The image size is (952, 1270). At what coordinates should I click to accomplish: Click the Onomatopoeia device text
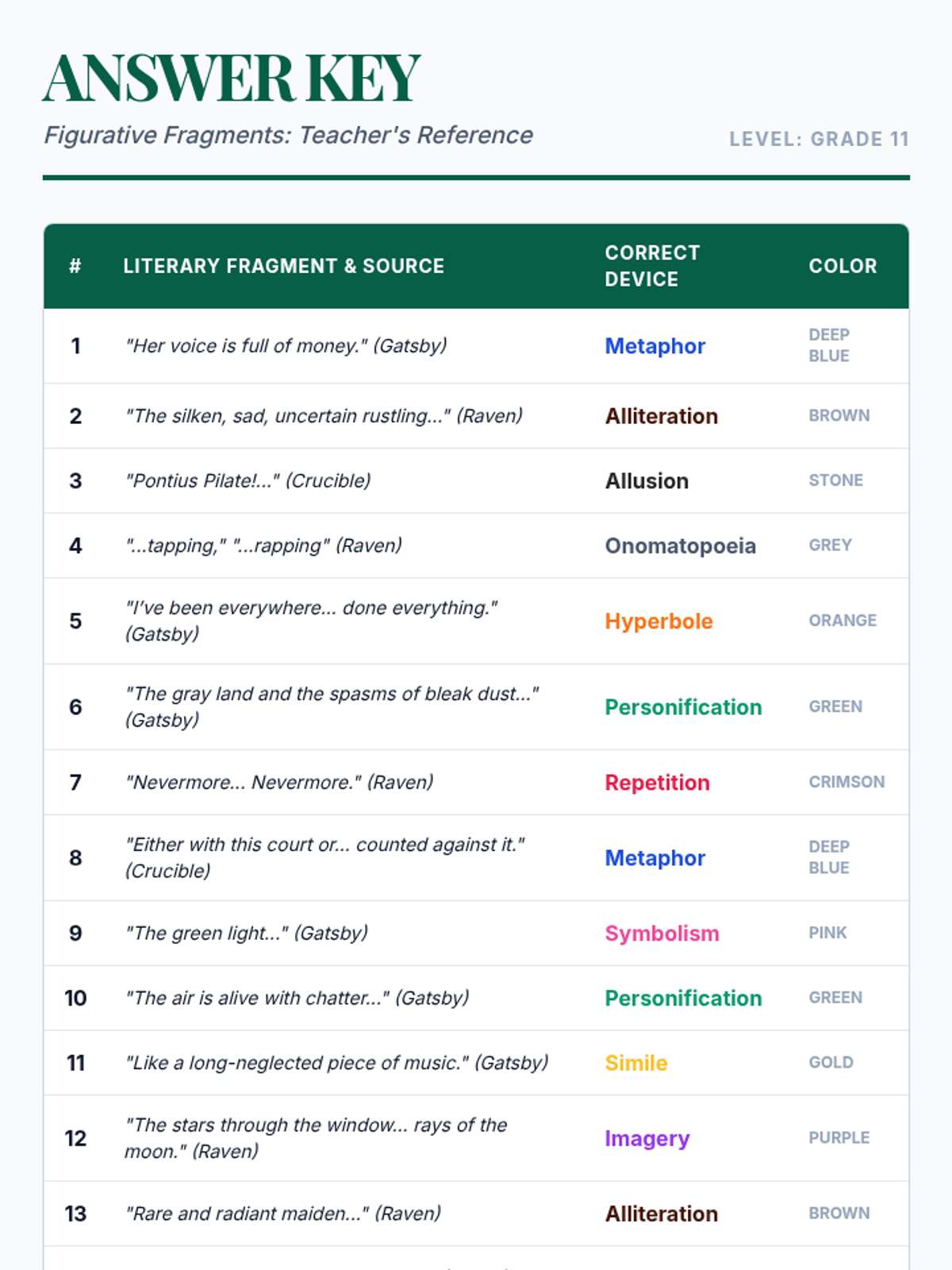tap(680, 546)
